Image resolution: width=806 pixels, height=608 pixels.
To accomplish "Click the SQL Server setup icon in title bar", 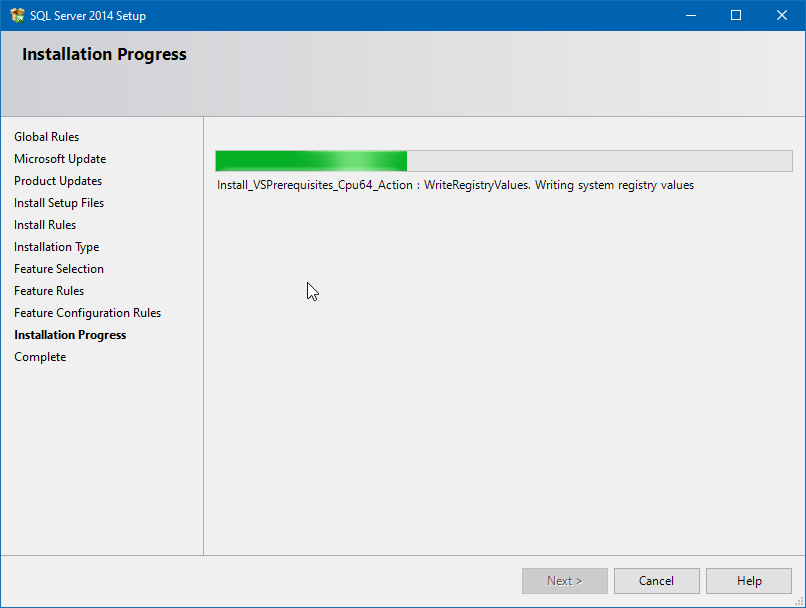I will pos(18,15).
